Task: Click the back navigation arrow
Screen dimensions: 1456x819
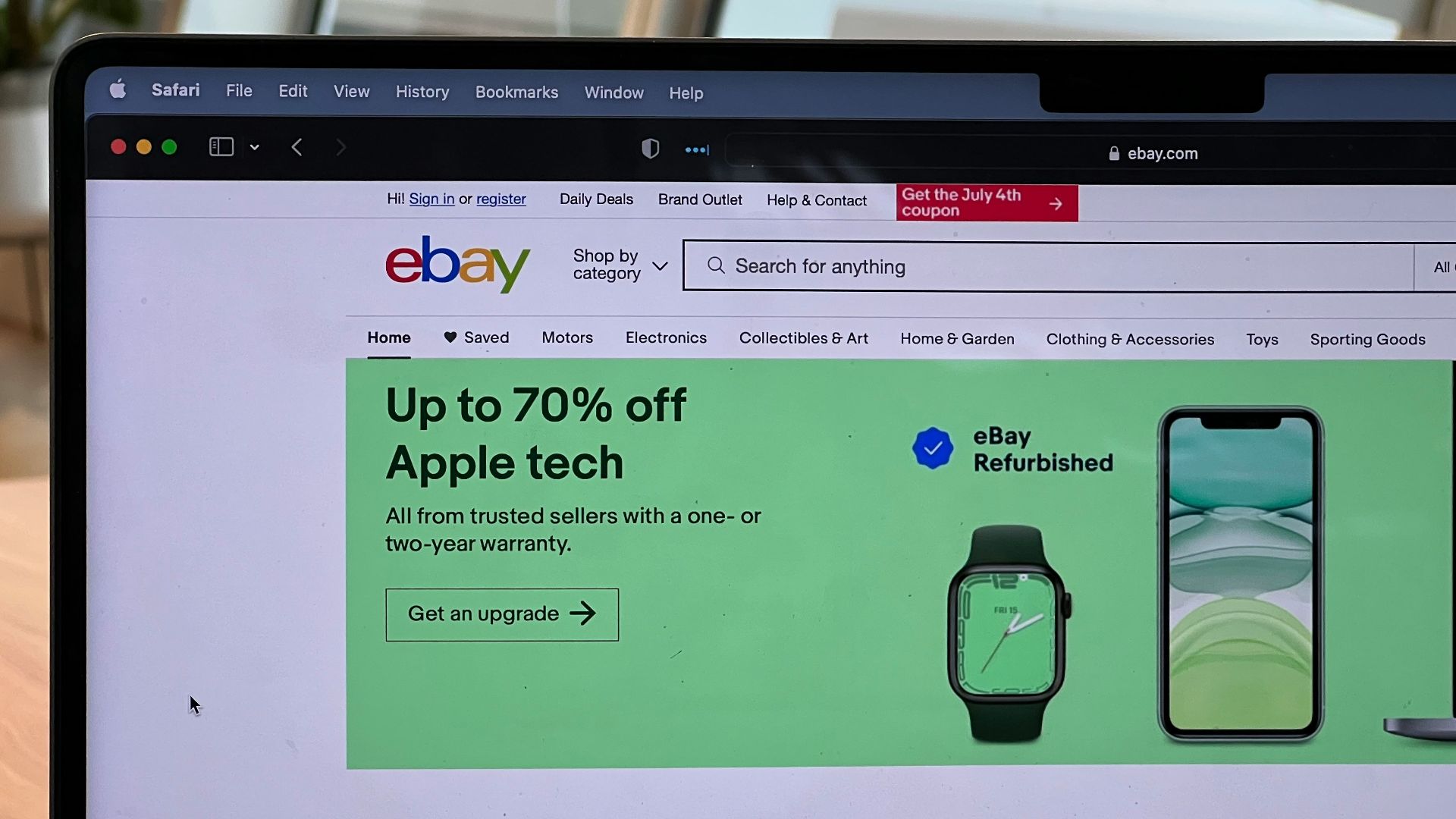Action: click(297, 147)
